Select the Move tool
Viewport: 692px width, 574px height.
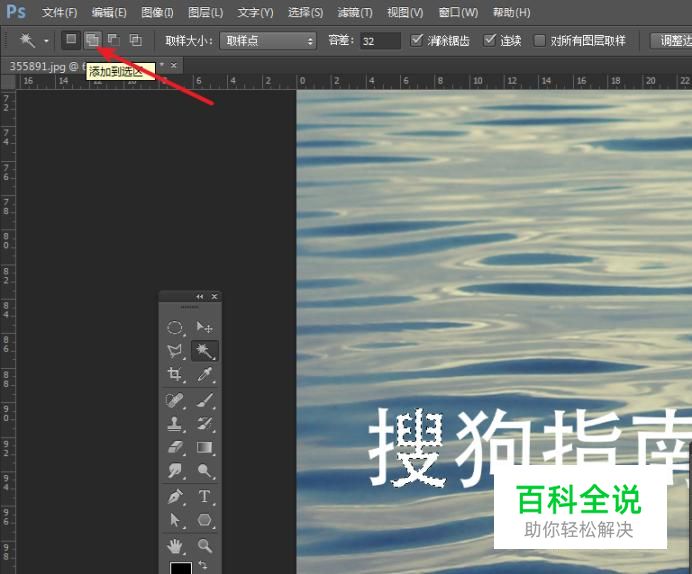(204, 327)
